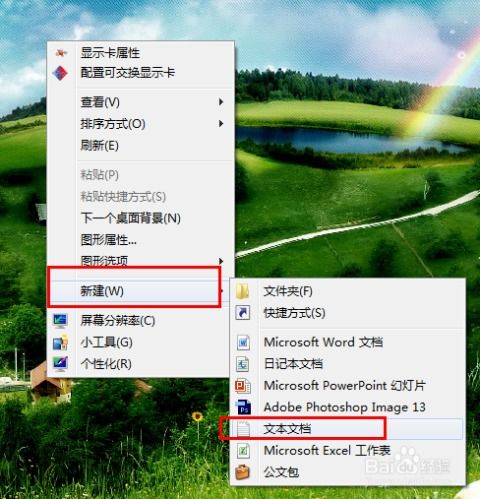Click the gadgets icon beside 小工具(G)
The image size is (480, 499).
[60, 342]
